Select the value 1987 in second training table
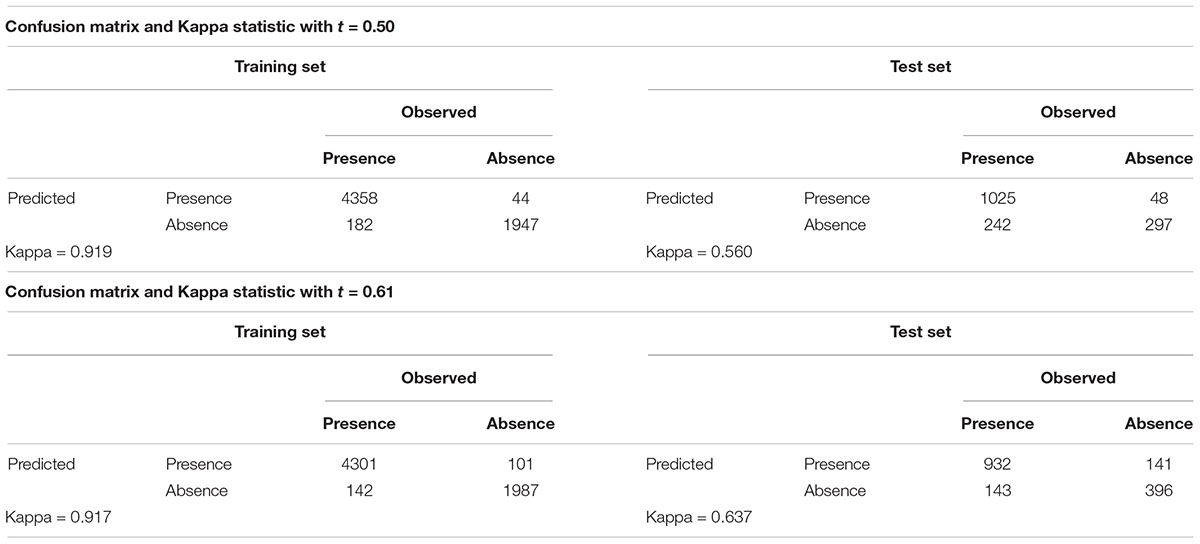Image resolution: width=1200 pixels, height=544 pixels. [520, 491]
